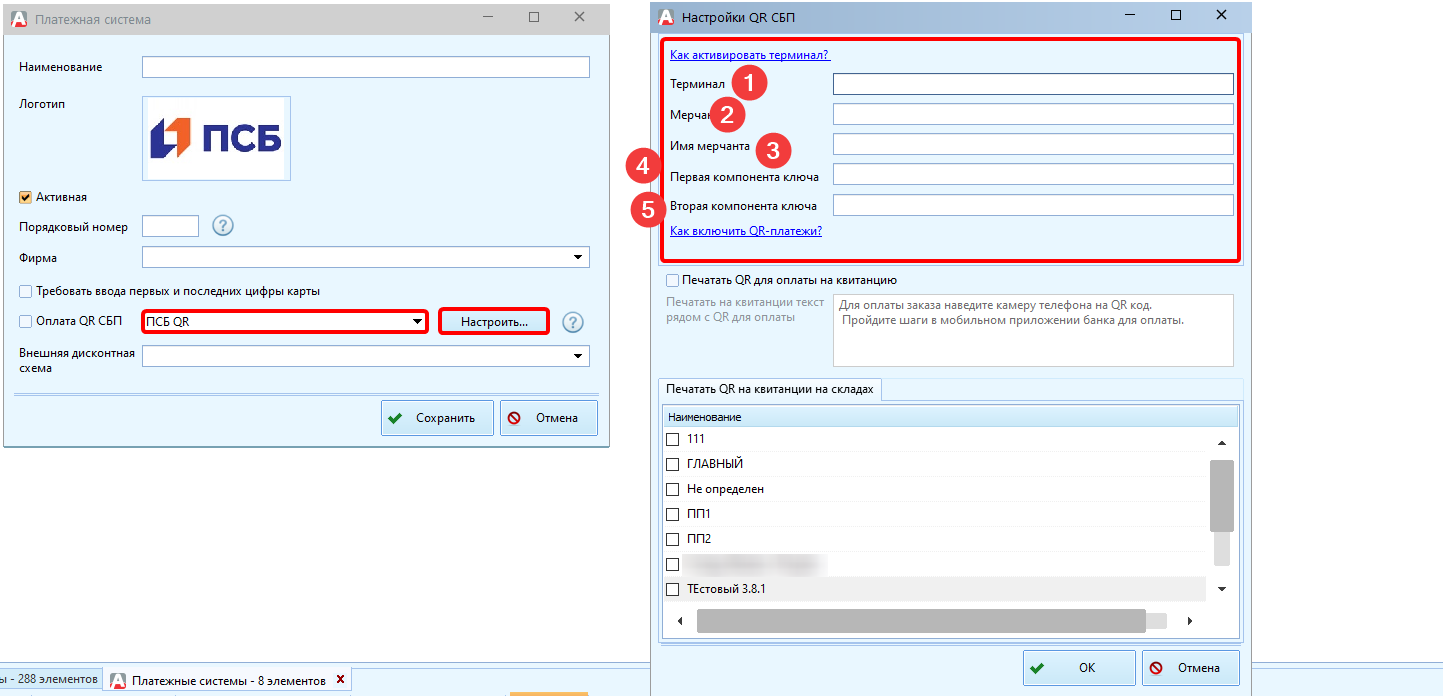Screen dimensions: 1443x696
Task: Click the ПСБ logo image
Action: pyautogui.click(x=217, y=138)
